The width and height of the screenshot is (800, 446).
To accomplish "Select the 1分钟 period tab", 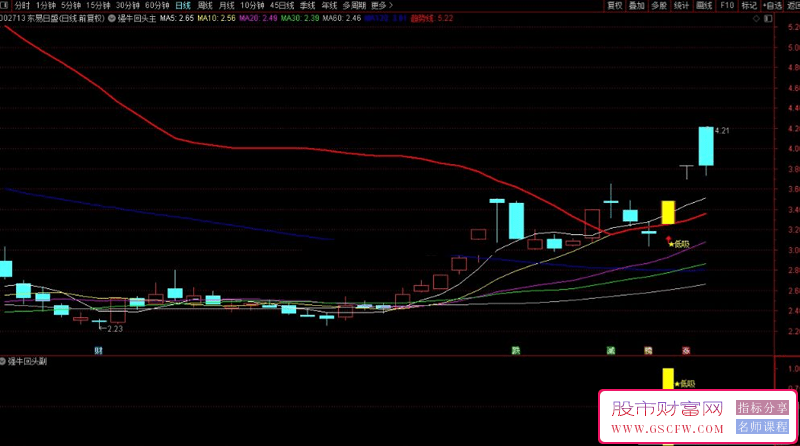I will [46, 5].
